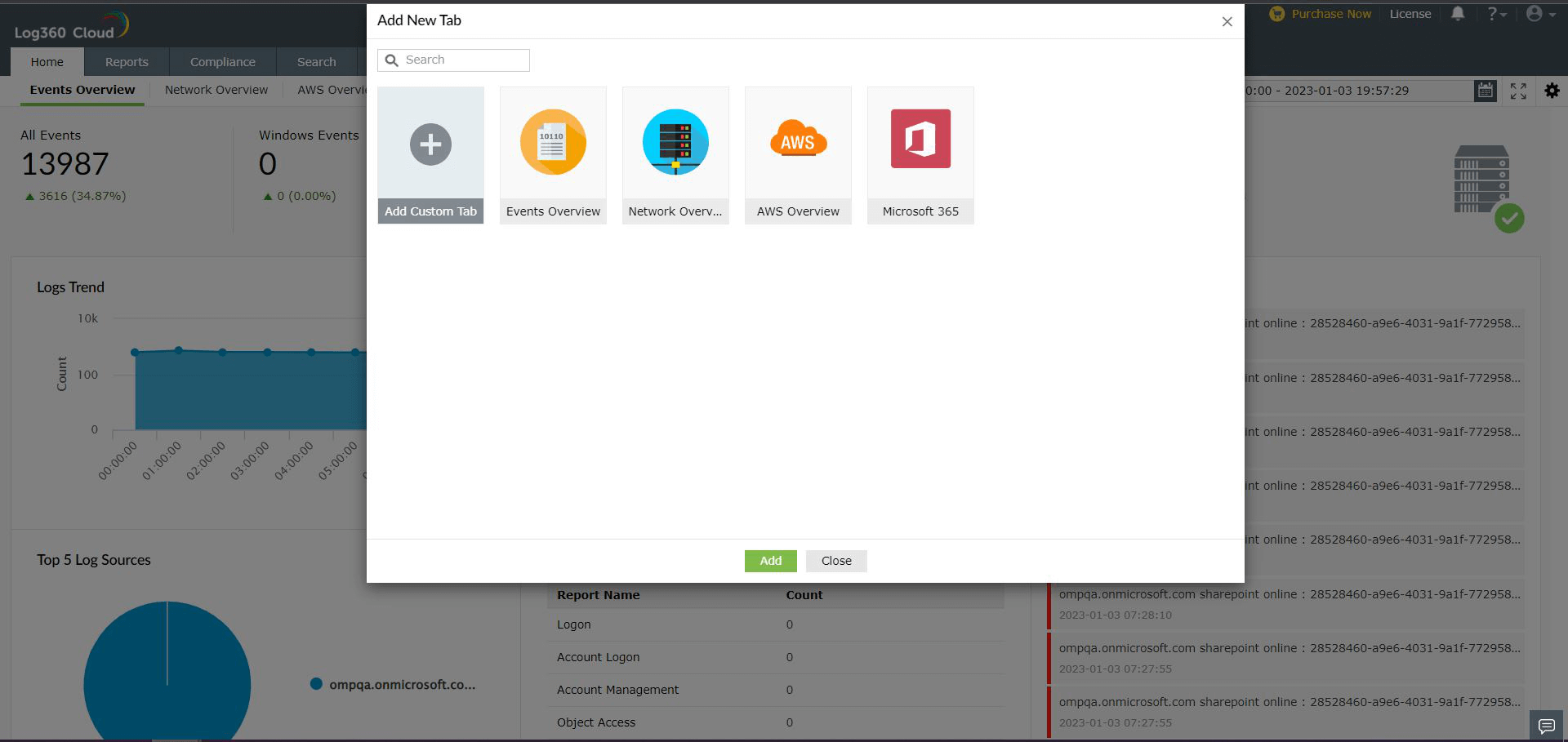Open dashboard settings gear icon
The image size is (1568, 742).
pos(1552,91)
